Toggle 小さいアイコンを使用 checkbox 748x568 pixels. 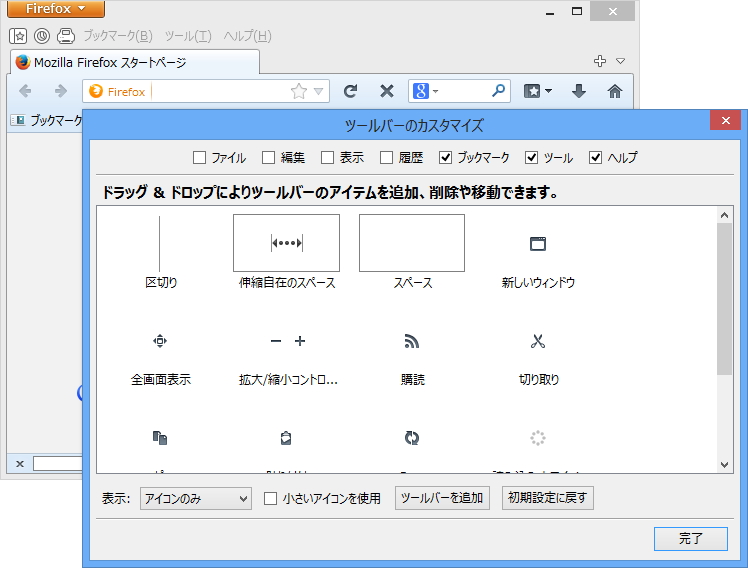click(270, 498)
